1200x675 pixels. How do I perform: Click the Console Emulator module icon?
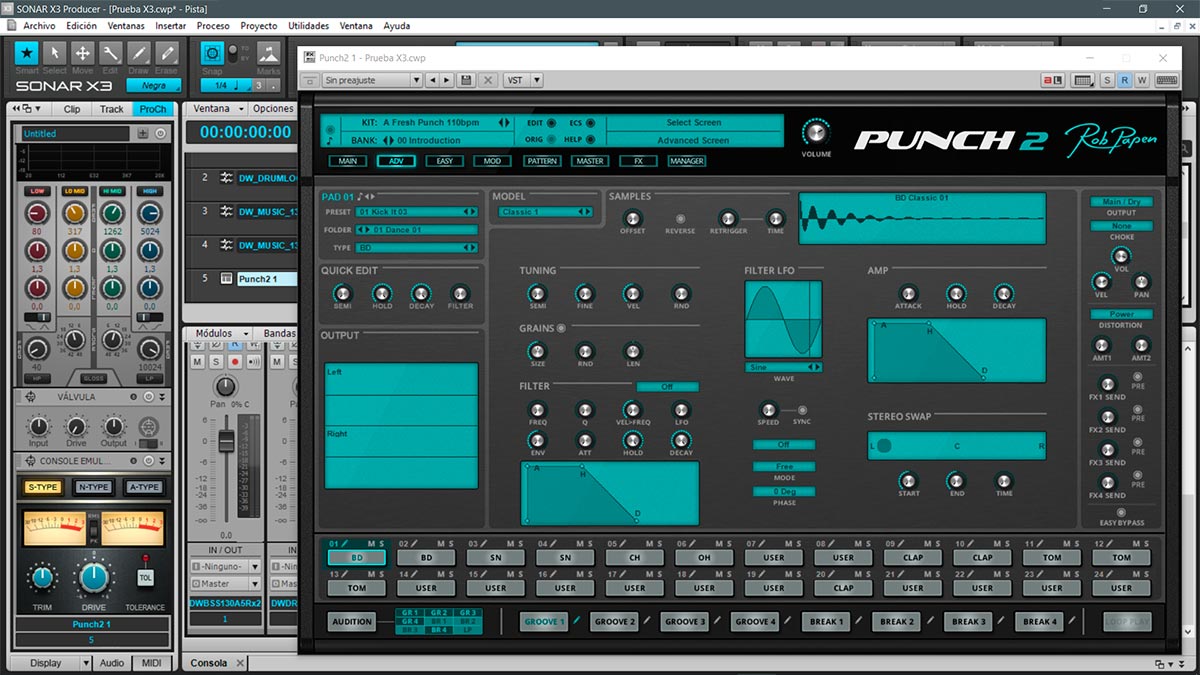28,461
